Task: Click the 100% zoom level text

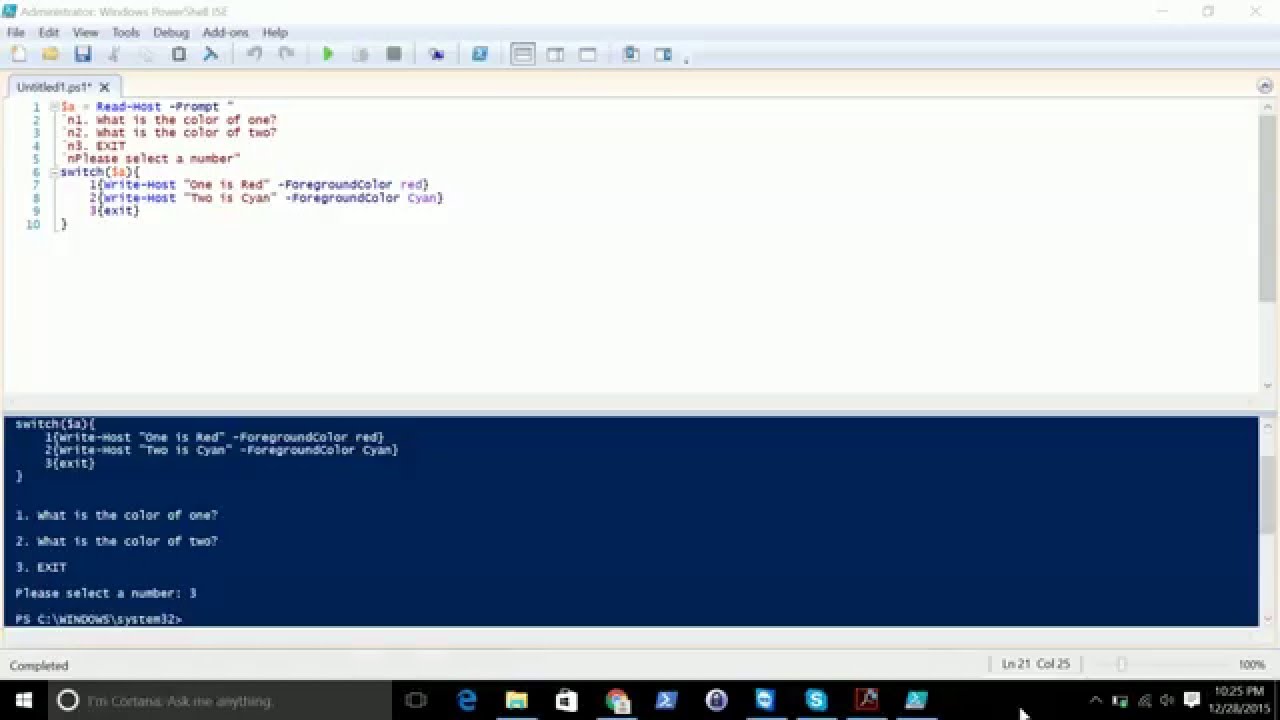Action: pos(1252,665)
